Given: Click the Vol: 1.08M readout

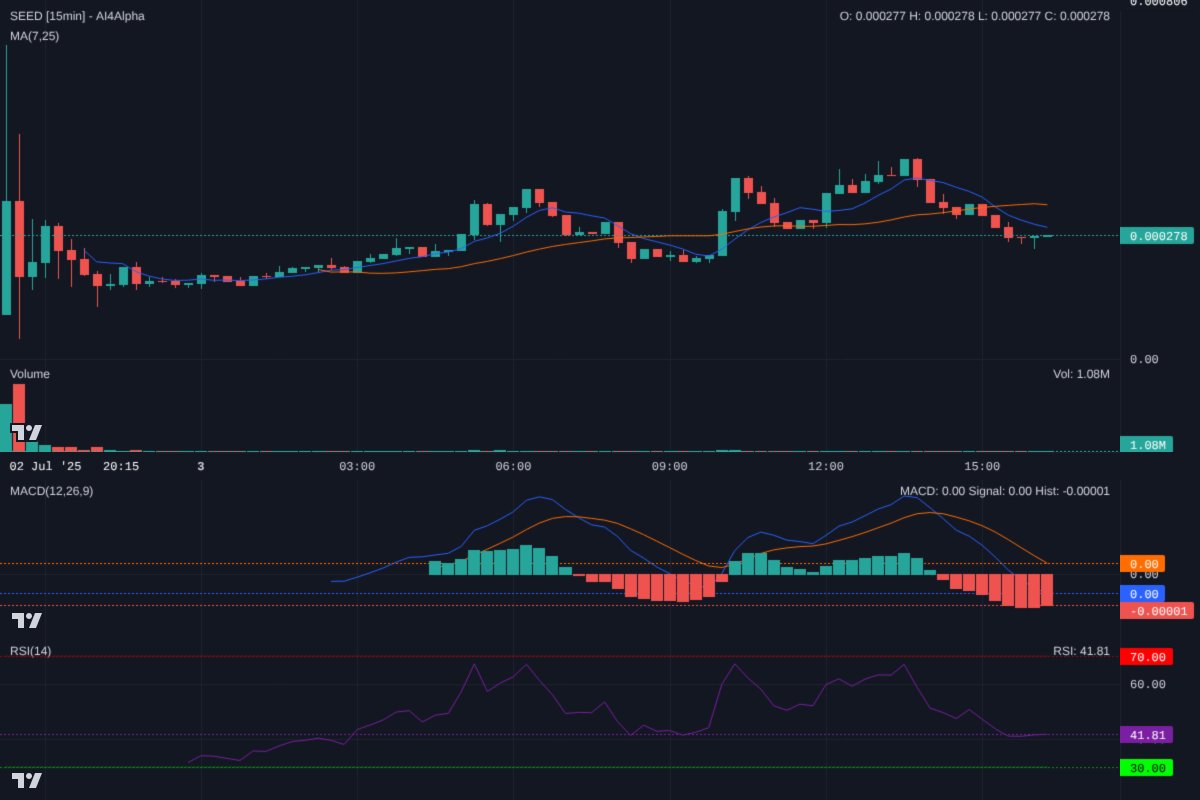Looking at the screenshot, I should 1081,374.
